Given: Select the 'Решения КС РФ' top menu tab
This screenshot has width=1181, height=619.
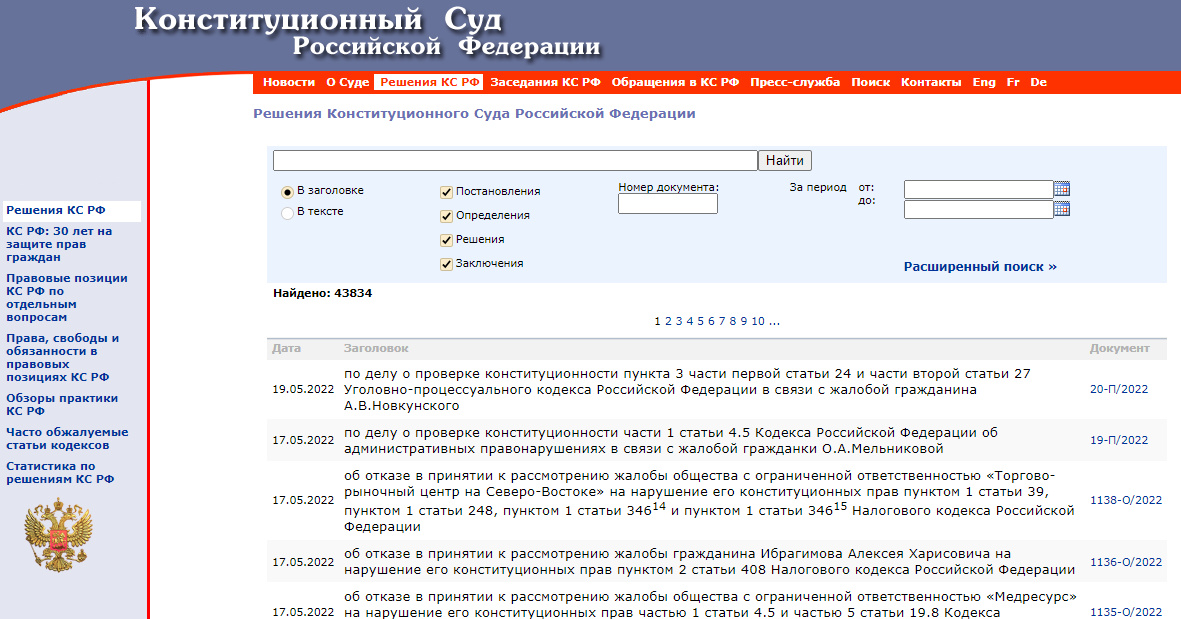Looking at the screenshot, I should pyautogui.click(x=430, y=82).
